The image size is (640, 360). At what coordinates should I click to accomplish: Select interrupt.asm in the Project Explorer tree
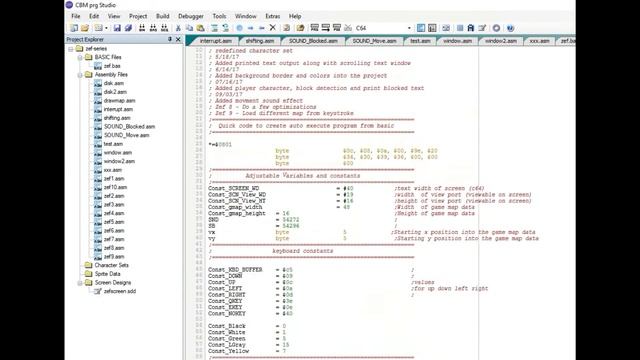click(x=118, y=109)
